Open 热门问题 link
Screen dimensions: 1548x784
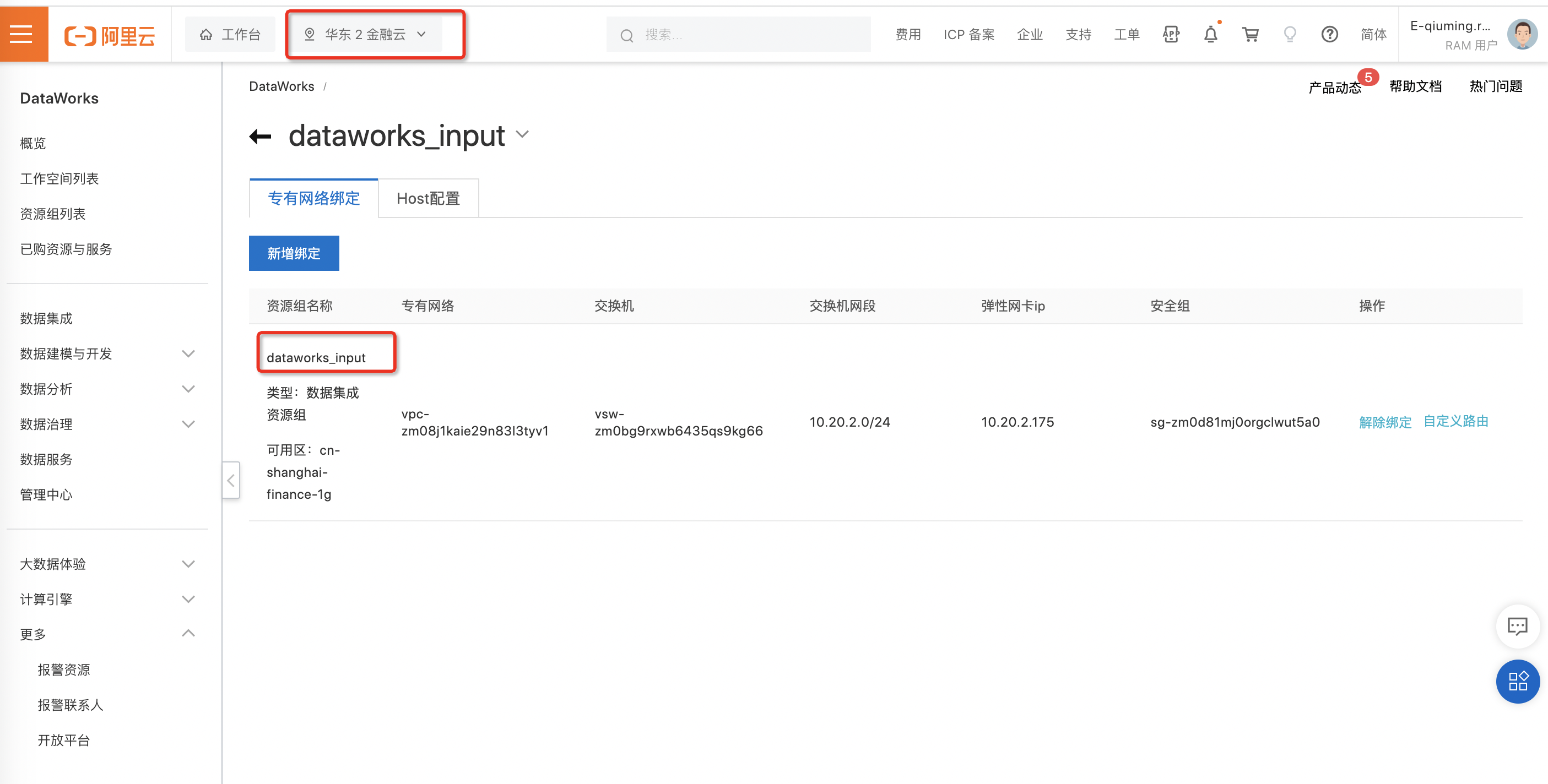pos(1496,86)
